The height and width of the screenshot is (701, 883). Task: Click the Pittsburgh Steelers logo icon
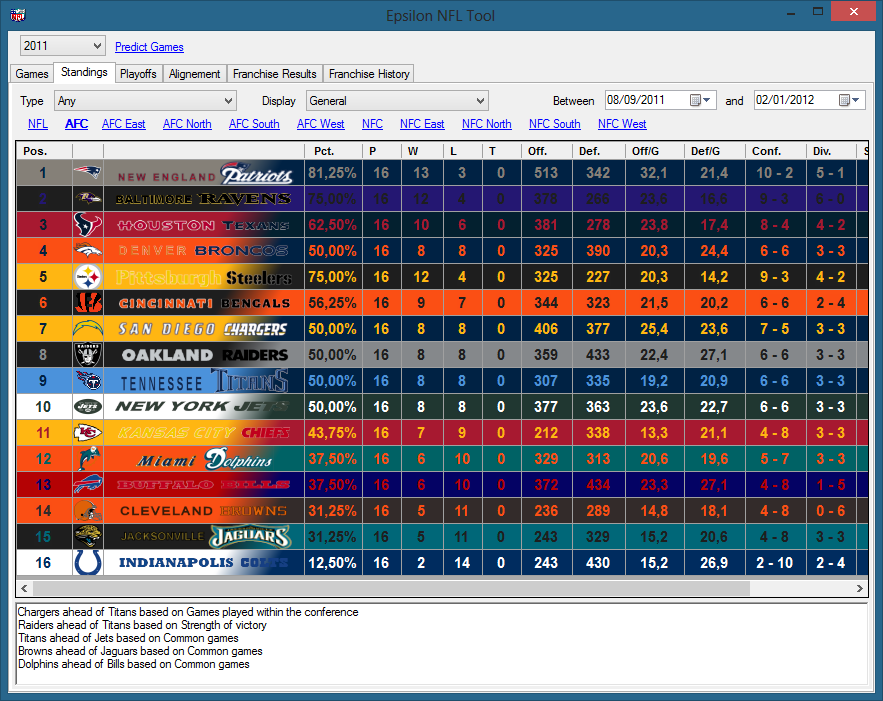[x=88, y=277]
